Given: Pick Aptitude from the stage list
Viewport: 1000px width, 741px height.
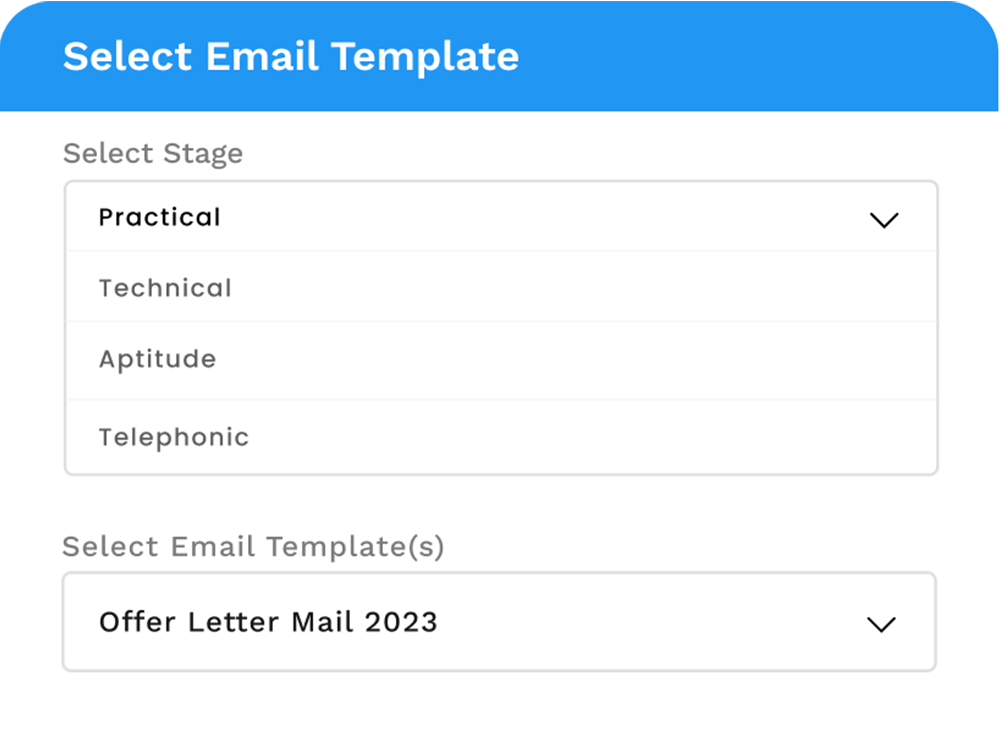Looking at the screenshot, I should pyautogui.click(x=157, y=359).
